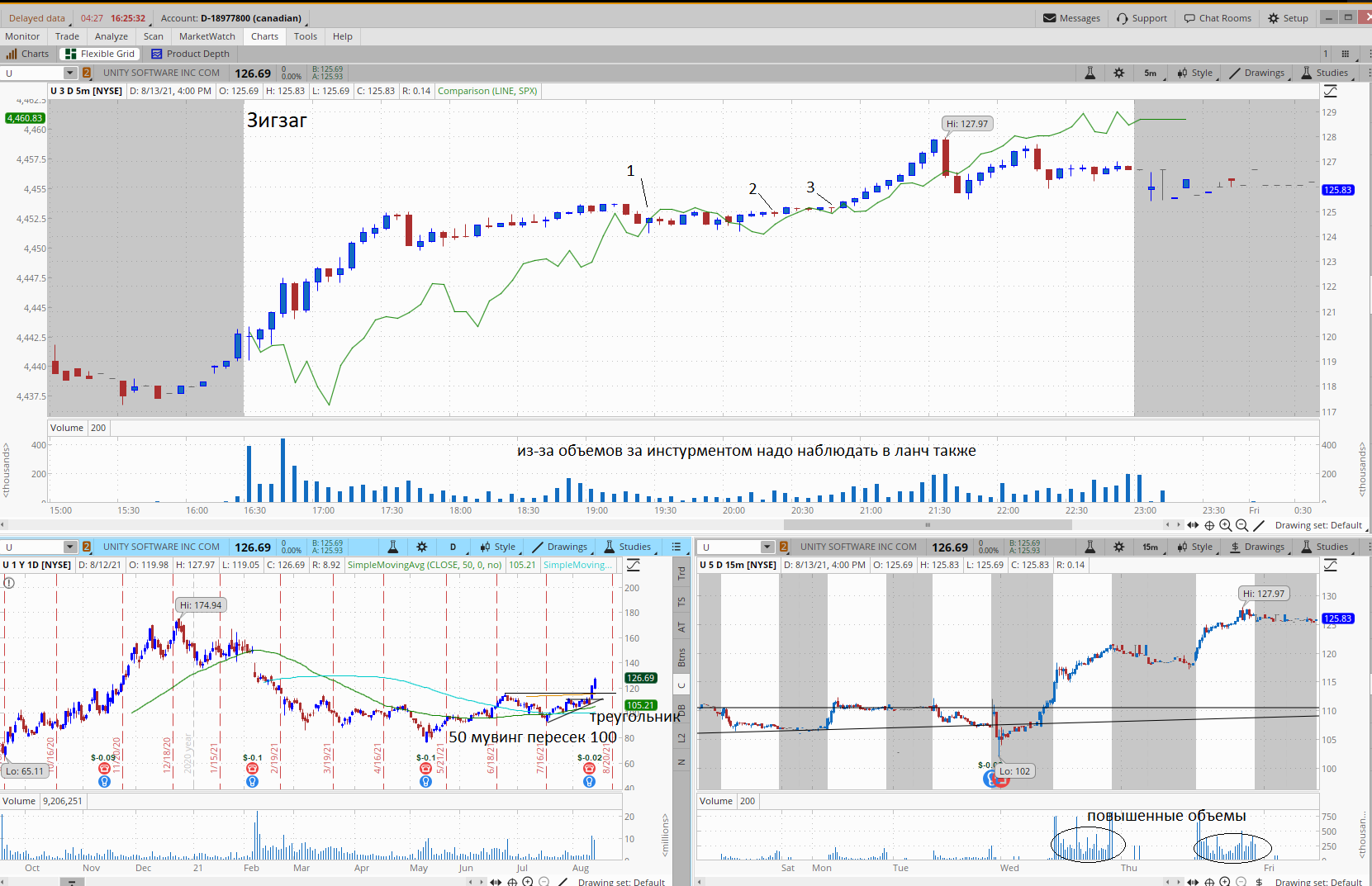1372x886 pixels.
Task: Open daily chart symbol dropdown arrow
Action: (x=70, y=547)
